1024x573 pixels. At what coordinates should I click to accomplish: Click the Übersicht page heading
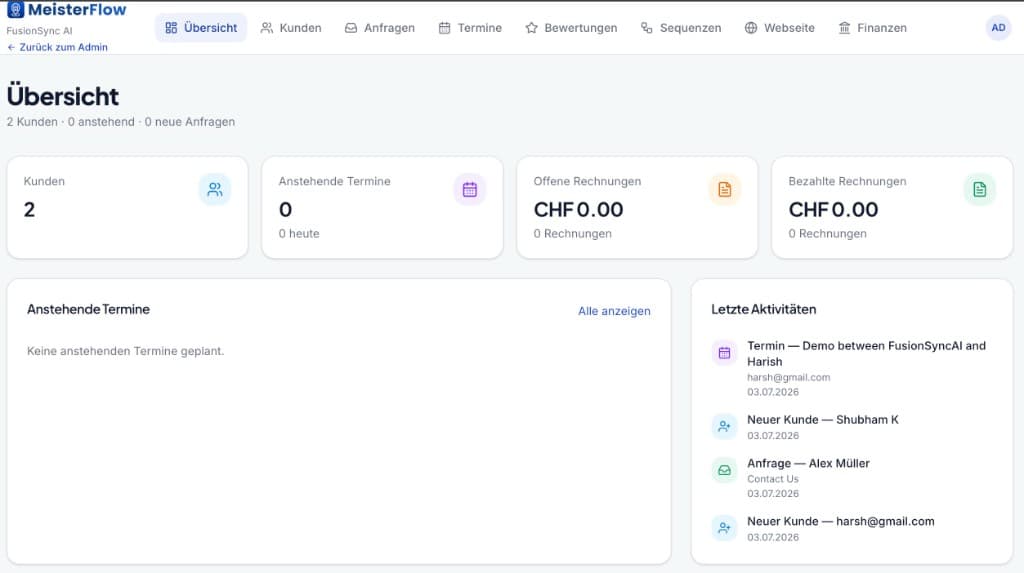tap(63, 96)
